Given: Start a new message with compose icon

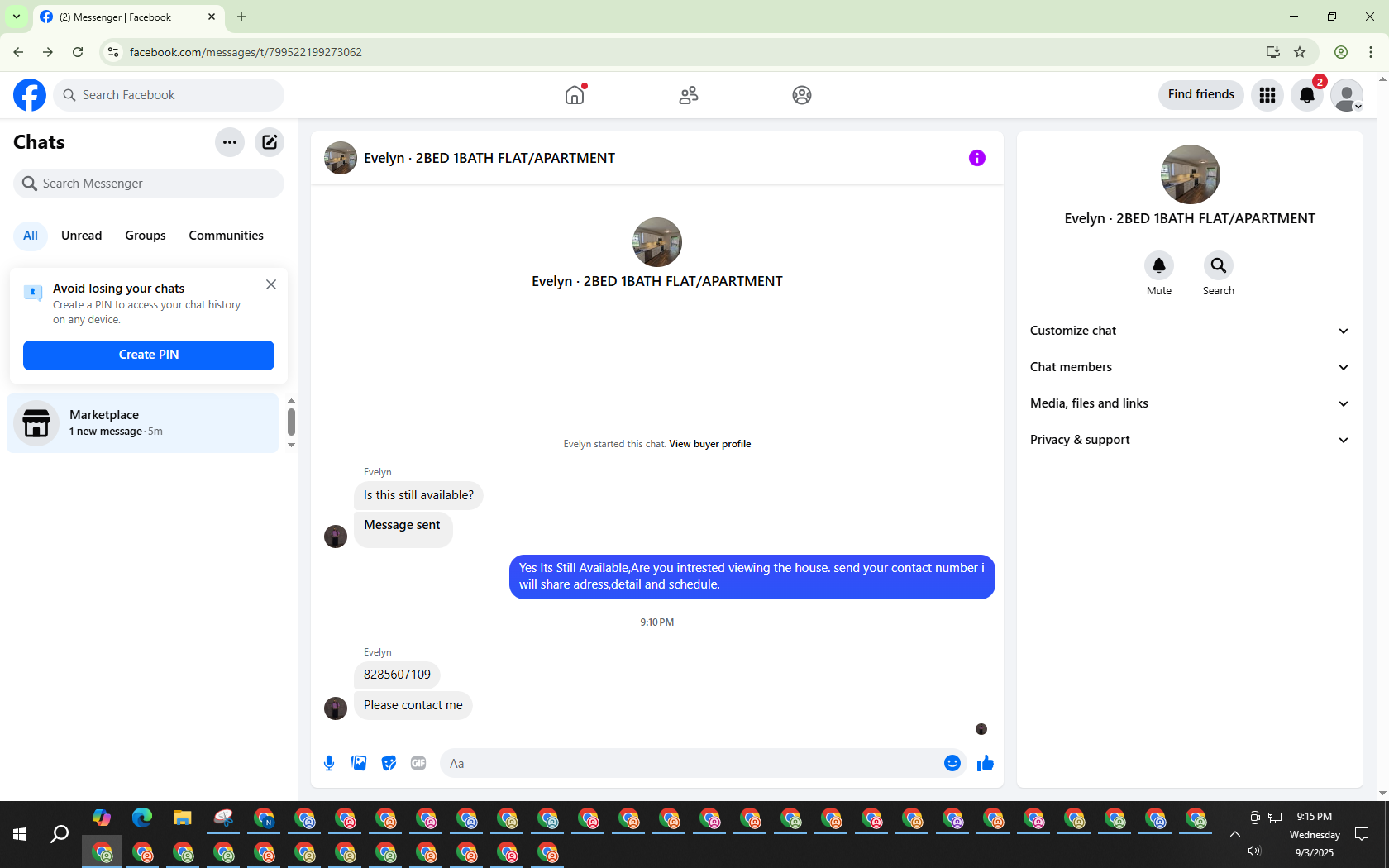Looking at the screenshot, I should pyautogui.click(x=270, y=142).
